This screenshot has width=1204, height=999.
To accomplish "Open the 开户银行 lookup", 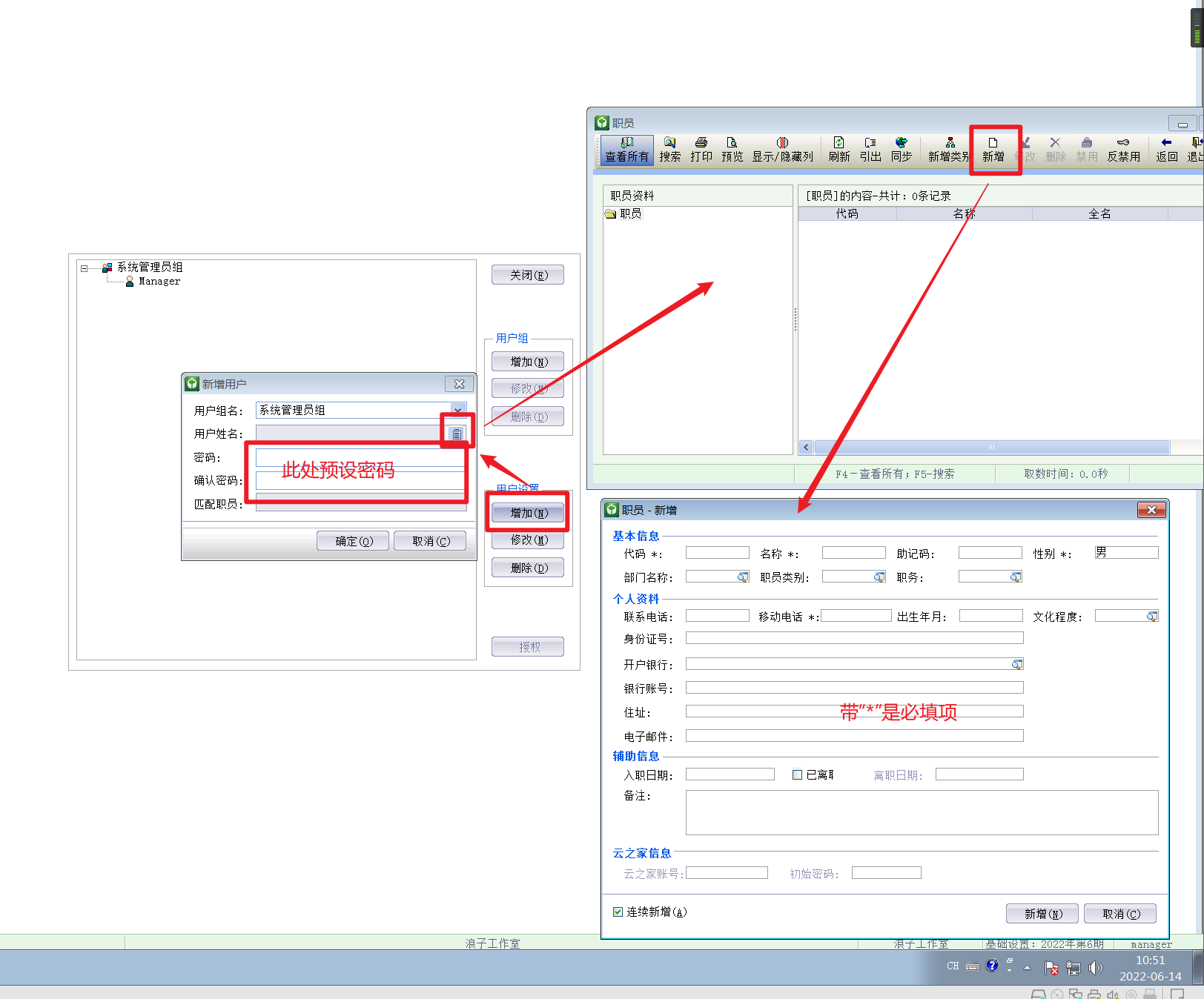I will point(1017,664).
